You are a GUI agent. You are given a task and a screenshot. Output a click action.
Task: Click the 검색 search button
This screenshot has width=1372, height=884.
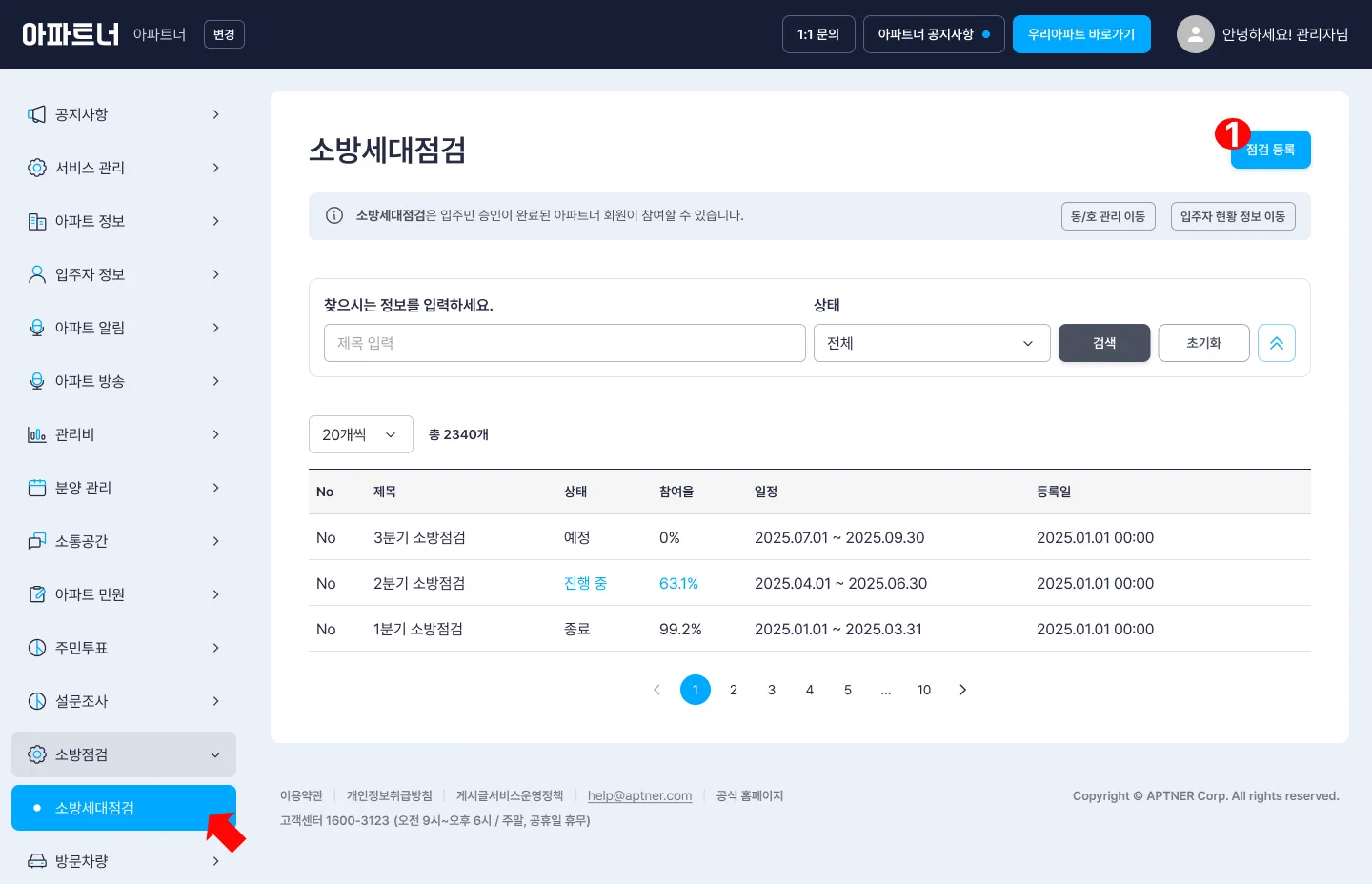[1104, 343]
